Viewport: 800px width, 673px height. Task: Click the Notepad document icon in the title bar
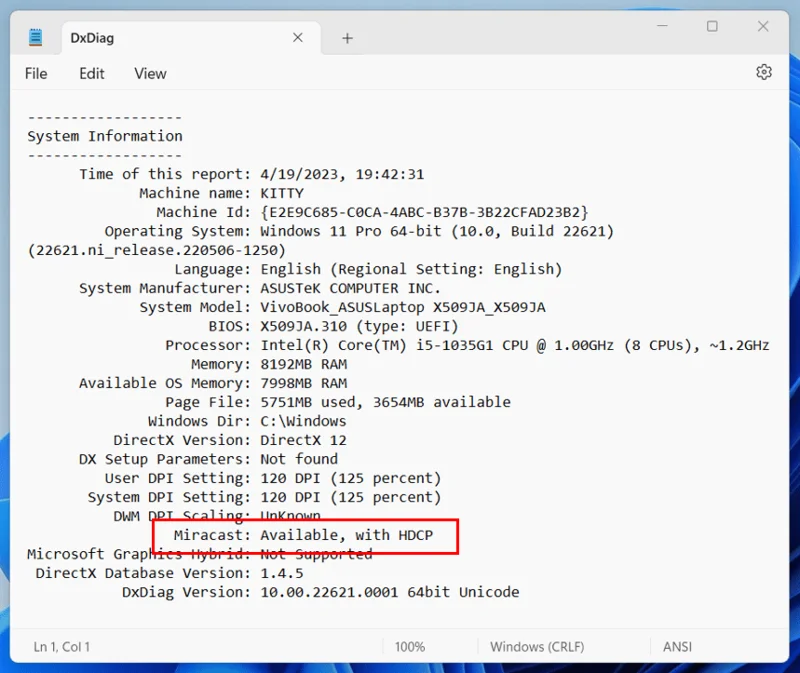37,36
